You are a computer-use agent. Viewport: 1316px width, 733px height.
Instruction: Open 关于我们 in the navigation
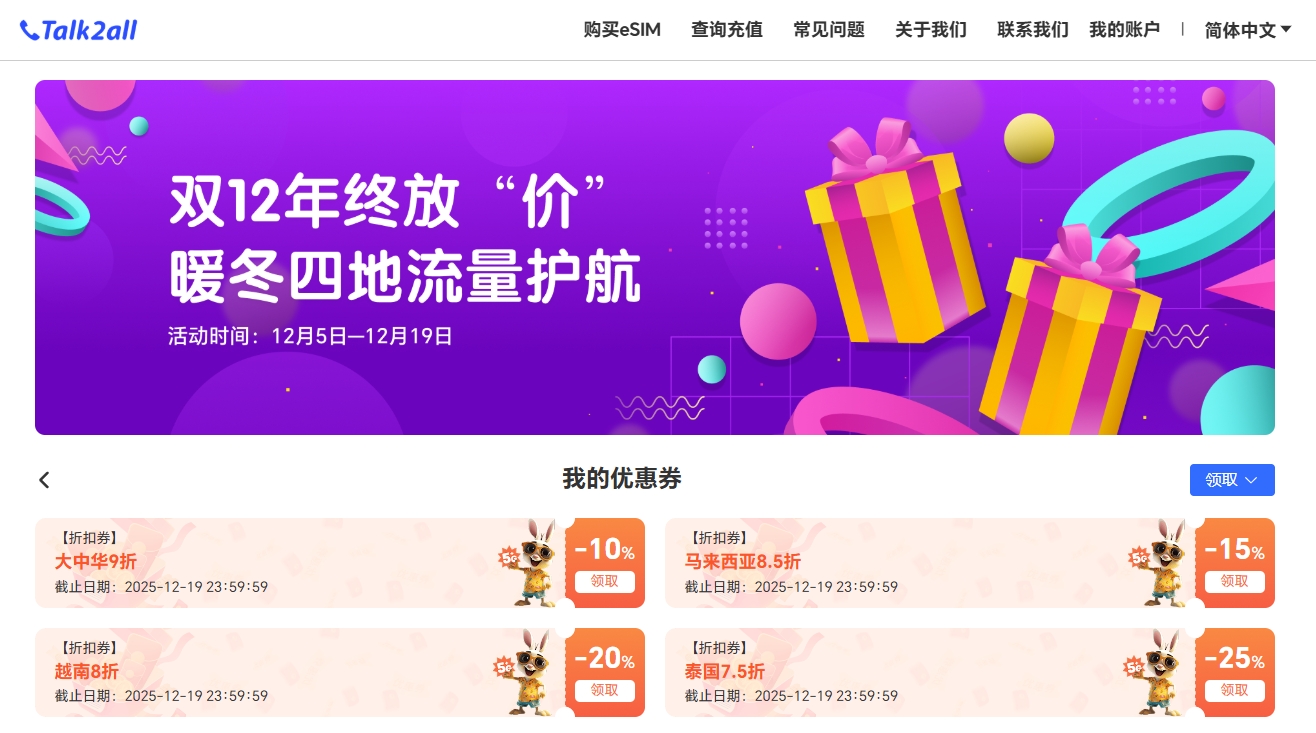[931, 30]
